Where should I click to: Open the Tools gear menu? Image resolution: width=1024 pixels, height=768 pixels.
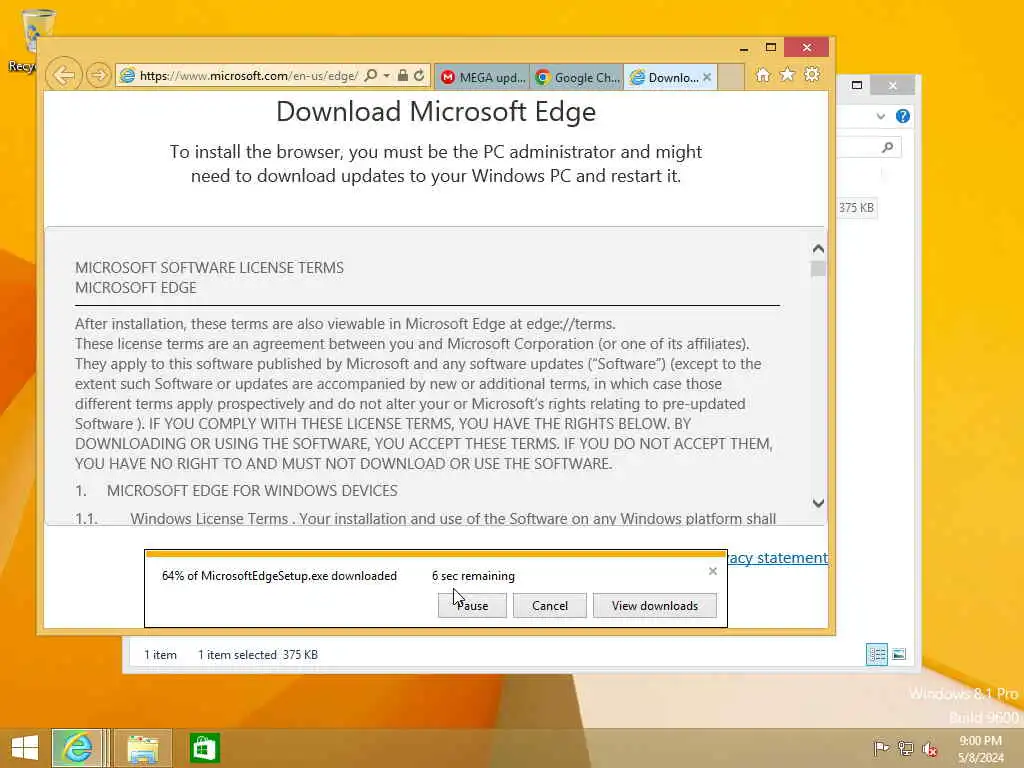pos(812,75)
